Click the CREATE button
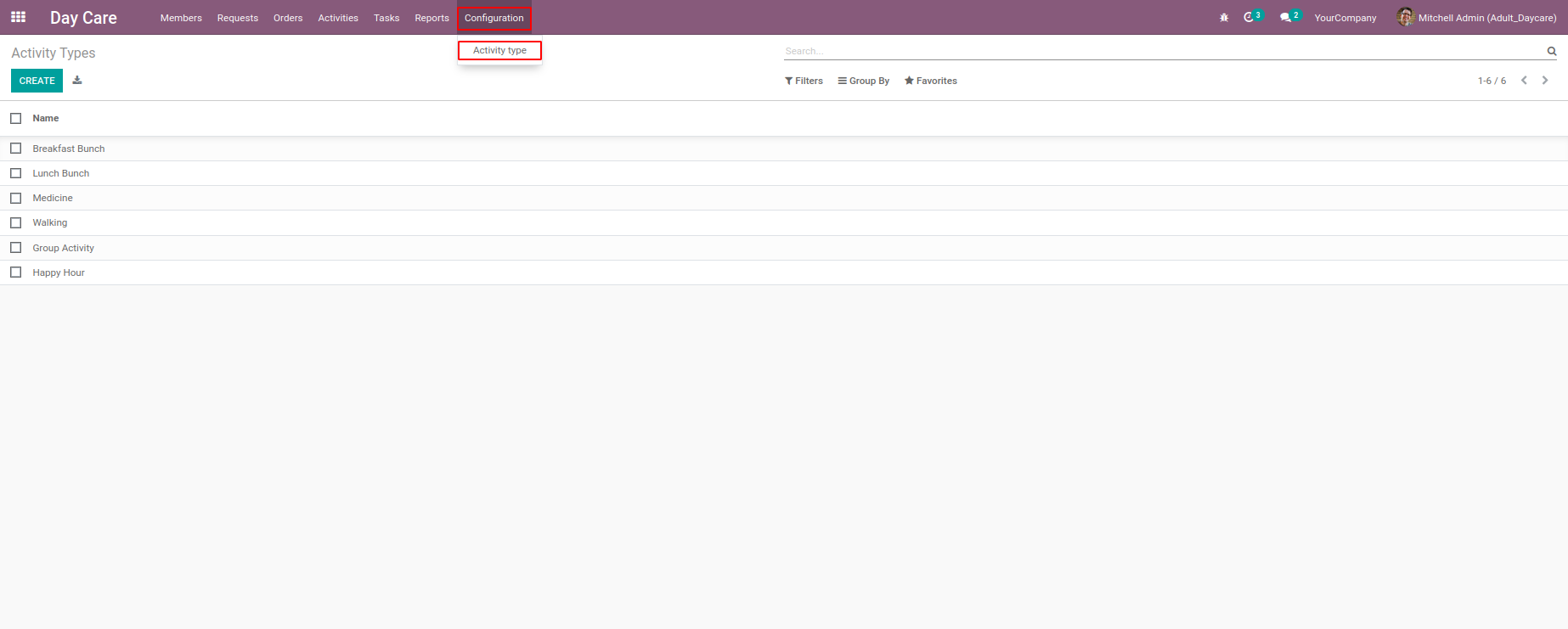Viewport: 1568px width, 629px height. (x=37, y=81)
